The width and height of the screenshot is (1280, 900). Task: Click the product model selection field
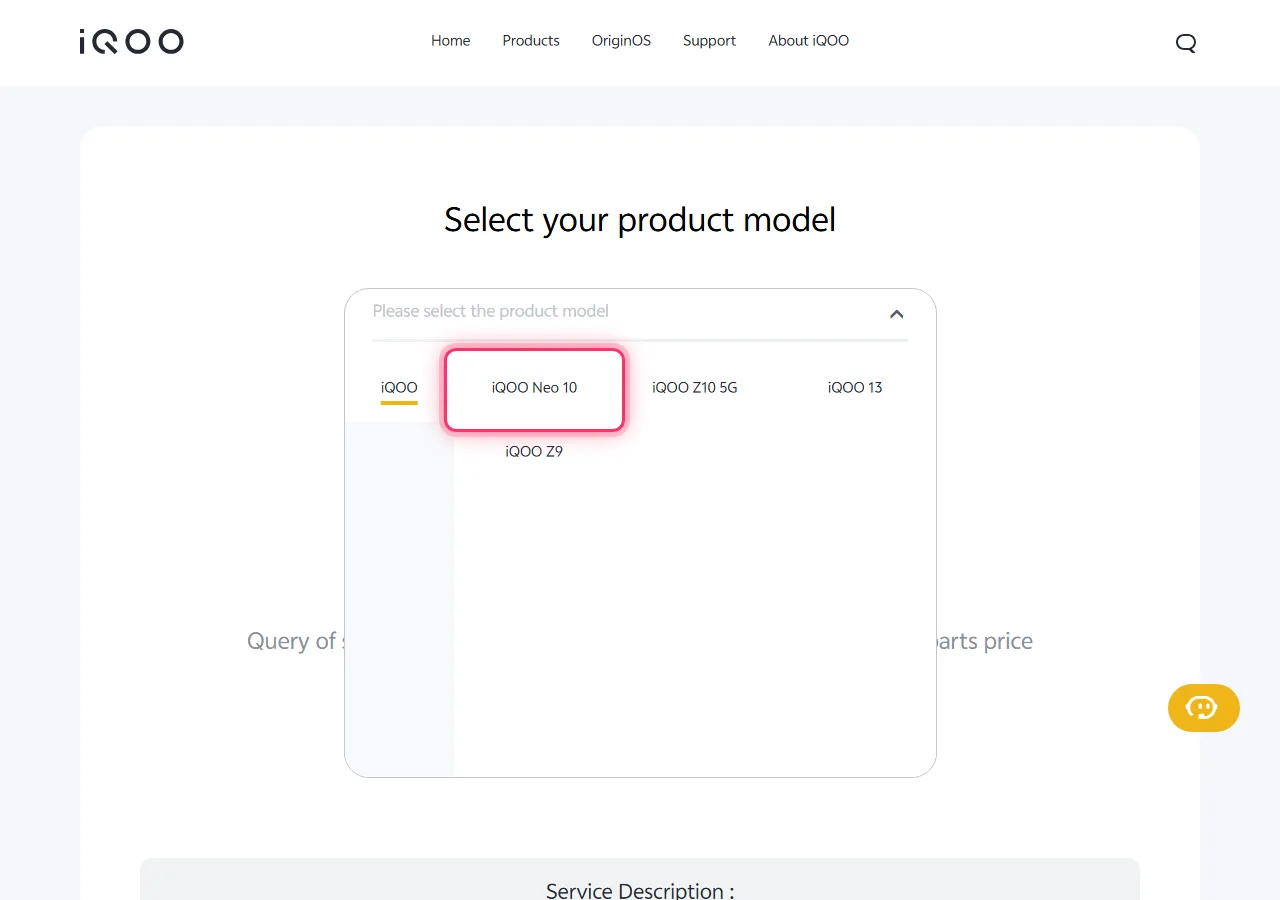pos(640,312)
